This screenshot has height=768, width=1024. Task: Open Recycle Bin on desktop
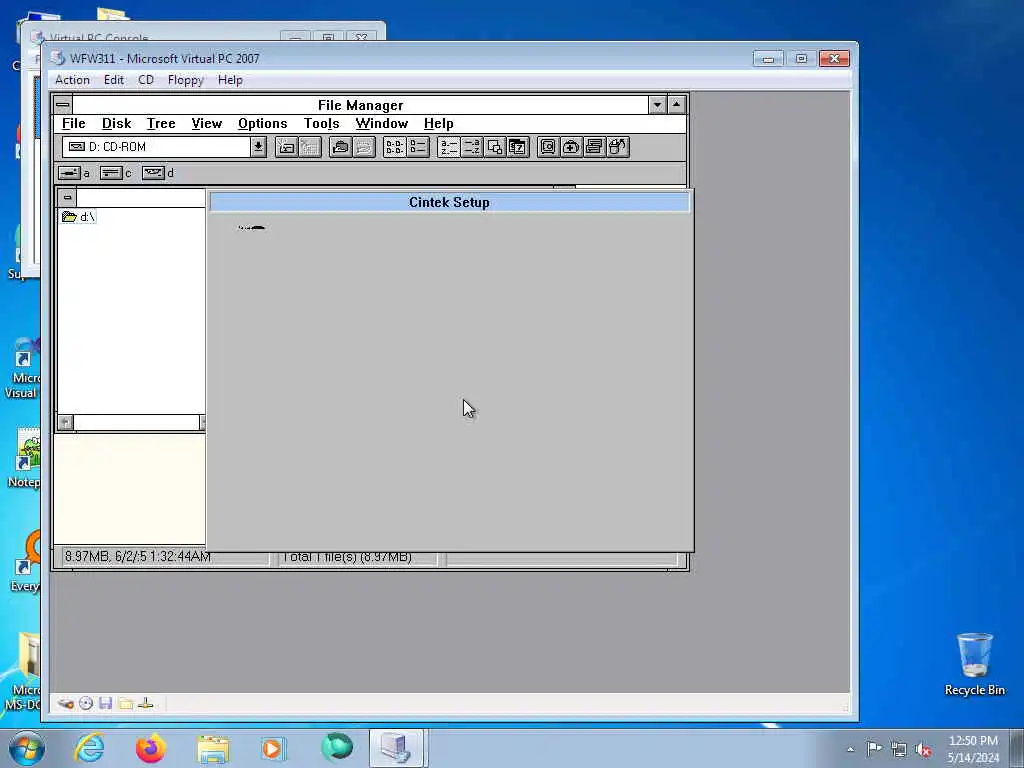(x=974, y=664)
